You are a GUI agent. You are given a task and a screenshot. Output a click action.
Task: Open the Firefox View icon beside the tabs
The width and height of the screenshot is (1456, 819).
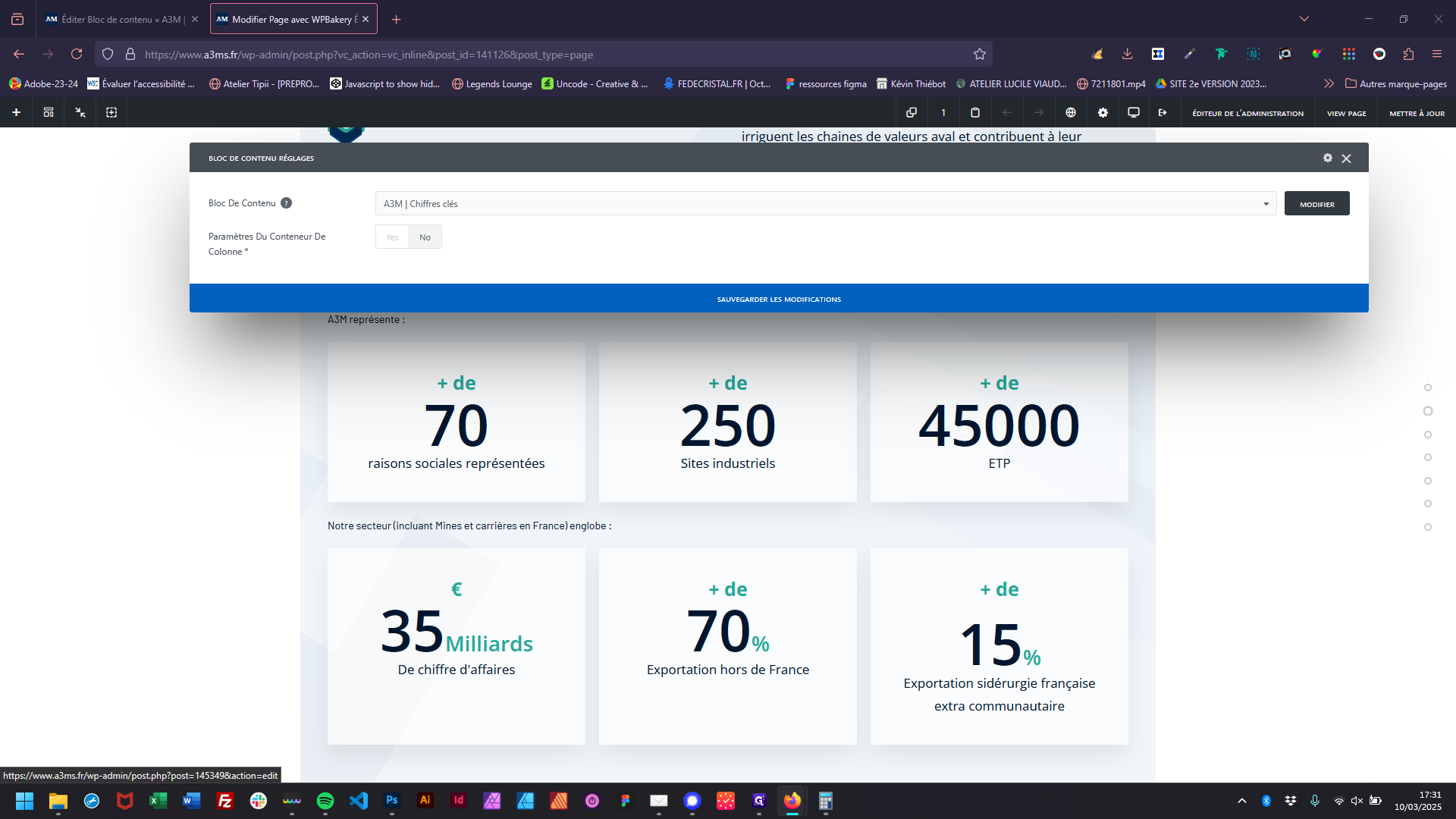tap(17, 19)
